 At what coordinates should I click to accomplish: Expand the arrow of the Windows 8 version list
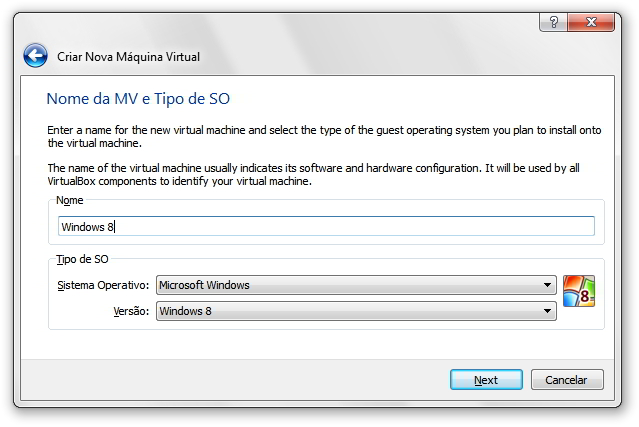(547, 311)
